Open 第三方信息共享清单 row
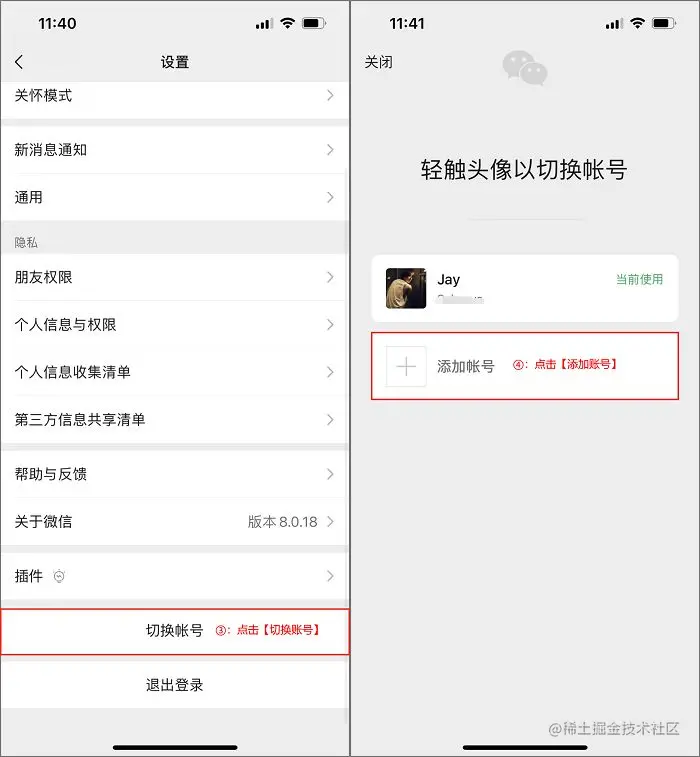This screenshot has width=700, height=757. pos(175,420)
